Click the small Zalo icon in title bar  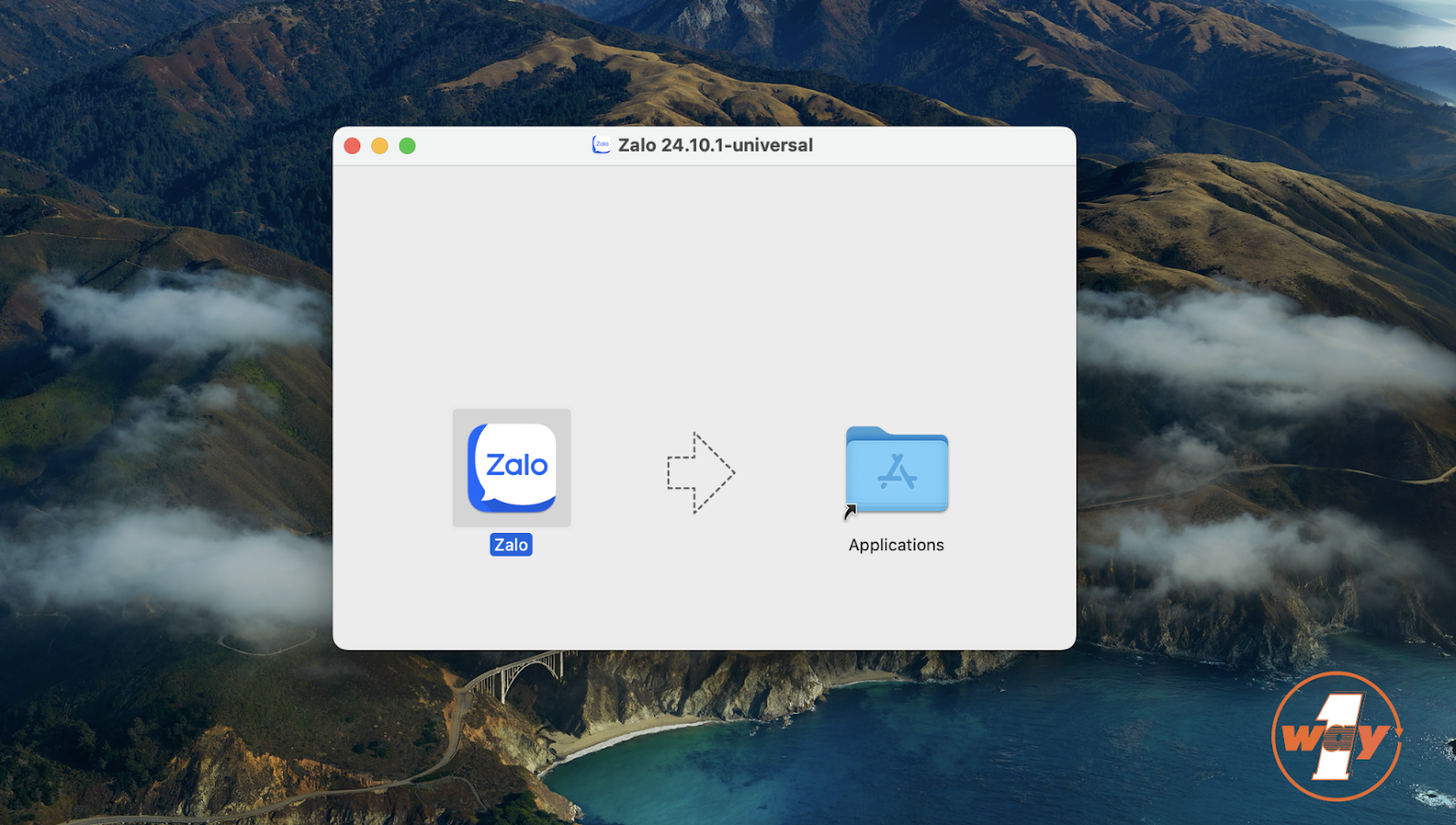click(x=602, y=145)
